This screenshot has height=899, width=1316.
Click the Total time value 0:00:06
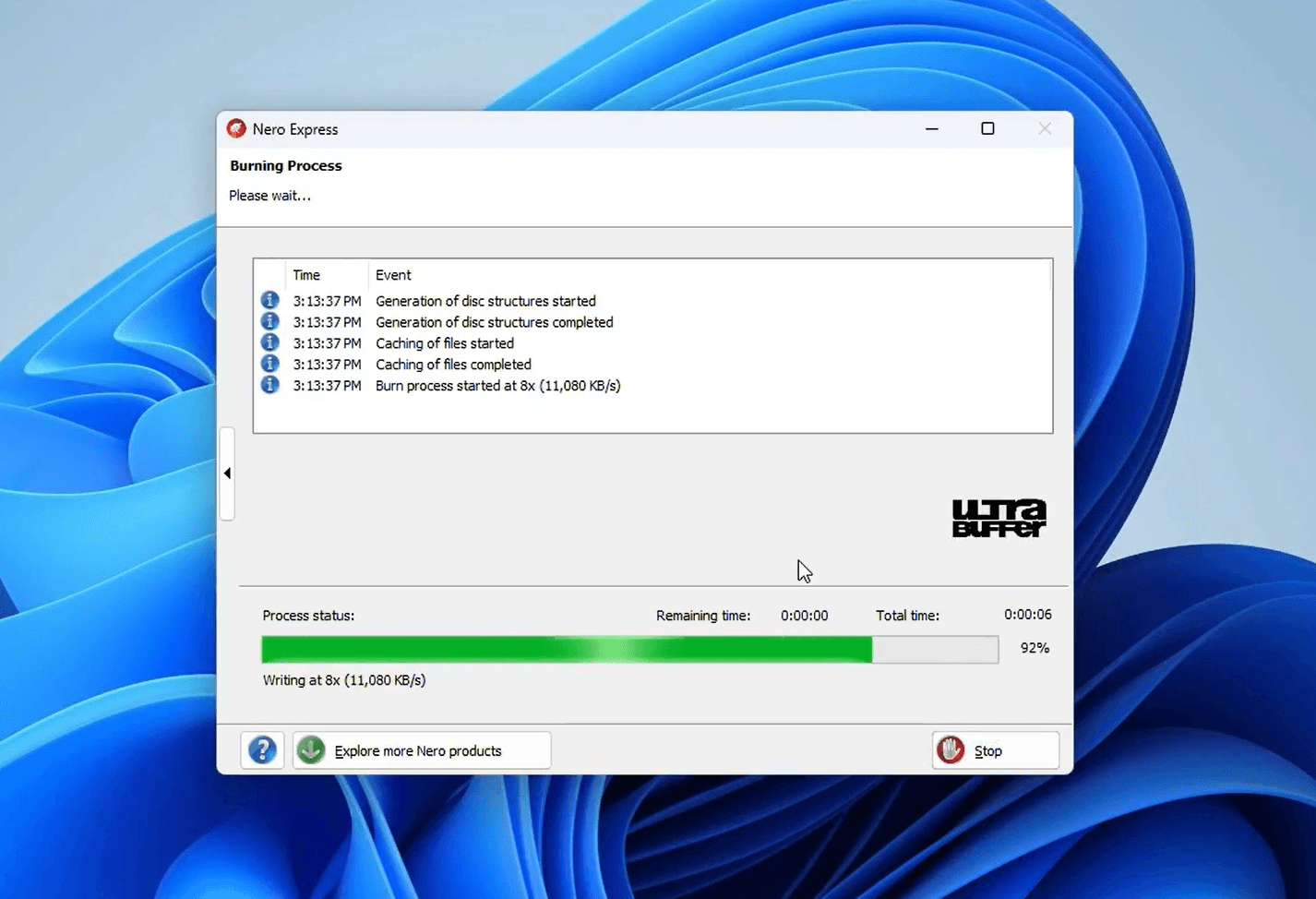[1027, 615]
